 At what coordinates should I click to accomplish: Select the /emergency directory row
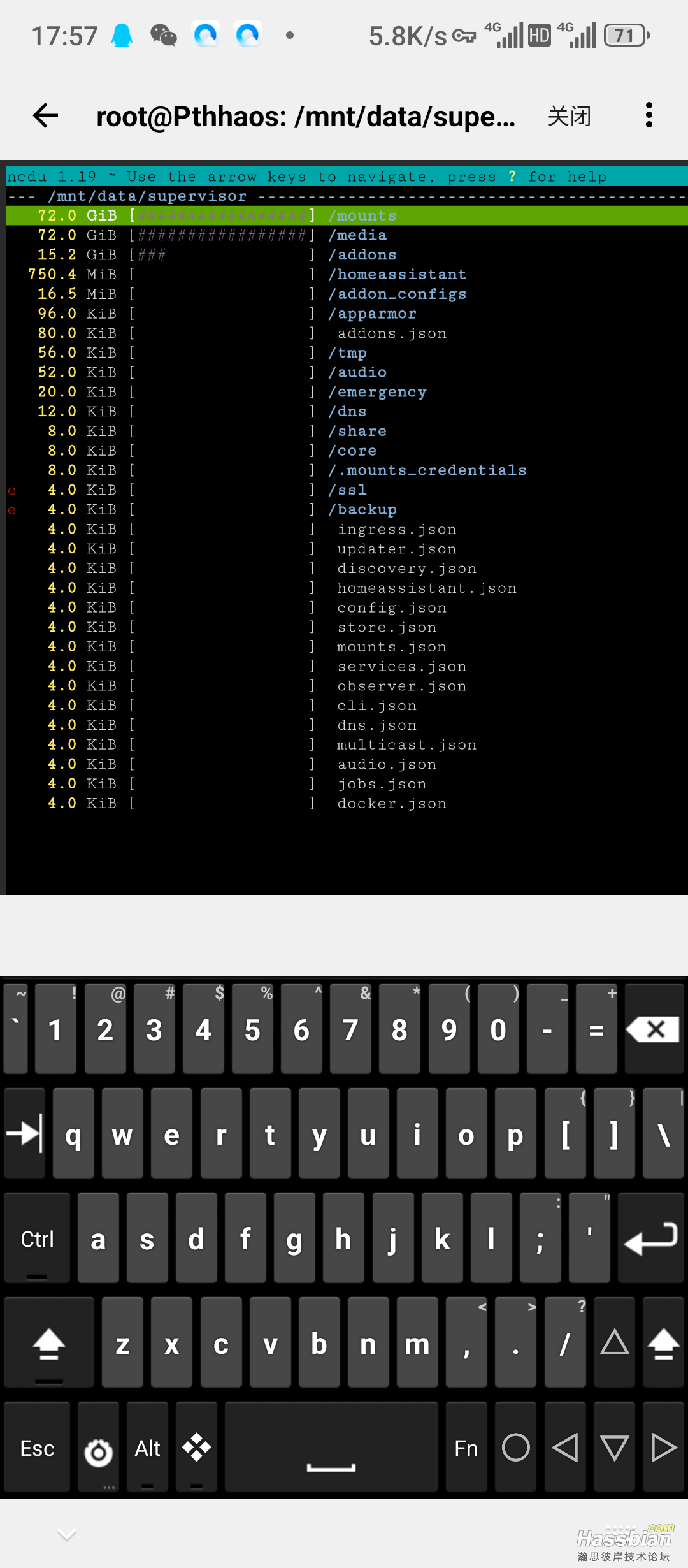347,392
